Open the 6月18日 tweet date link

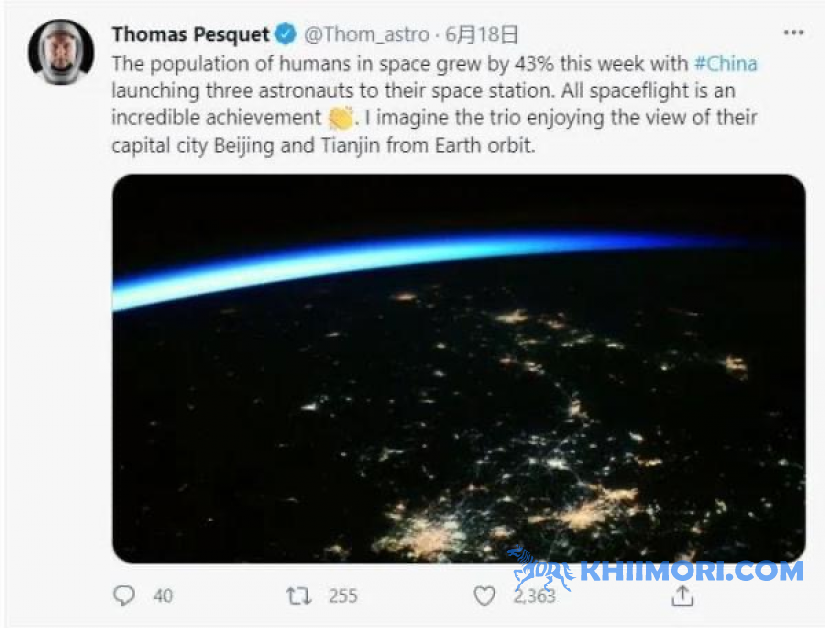[x=481, y=35]
